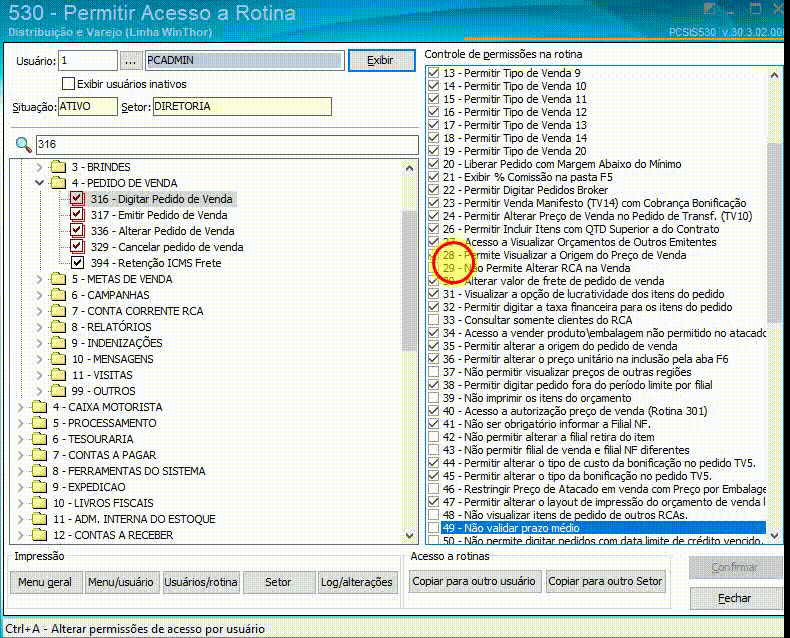The height and width of the screenshot is (638, 790).
Task: Expand the 3 - BRINDES node
Action: click(39, 167)
